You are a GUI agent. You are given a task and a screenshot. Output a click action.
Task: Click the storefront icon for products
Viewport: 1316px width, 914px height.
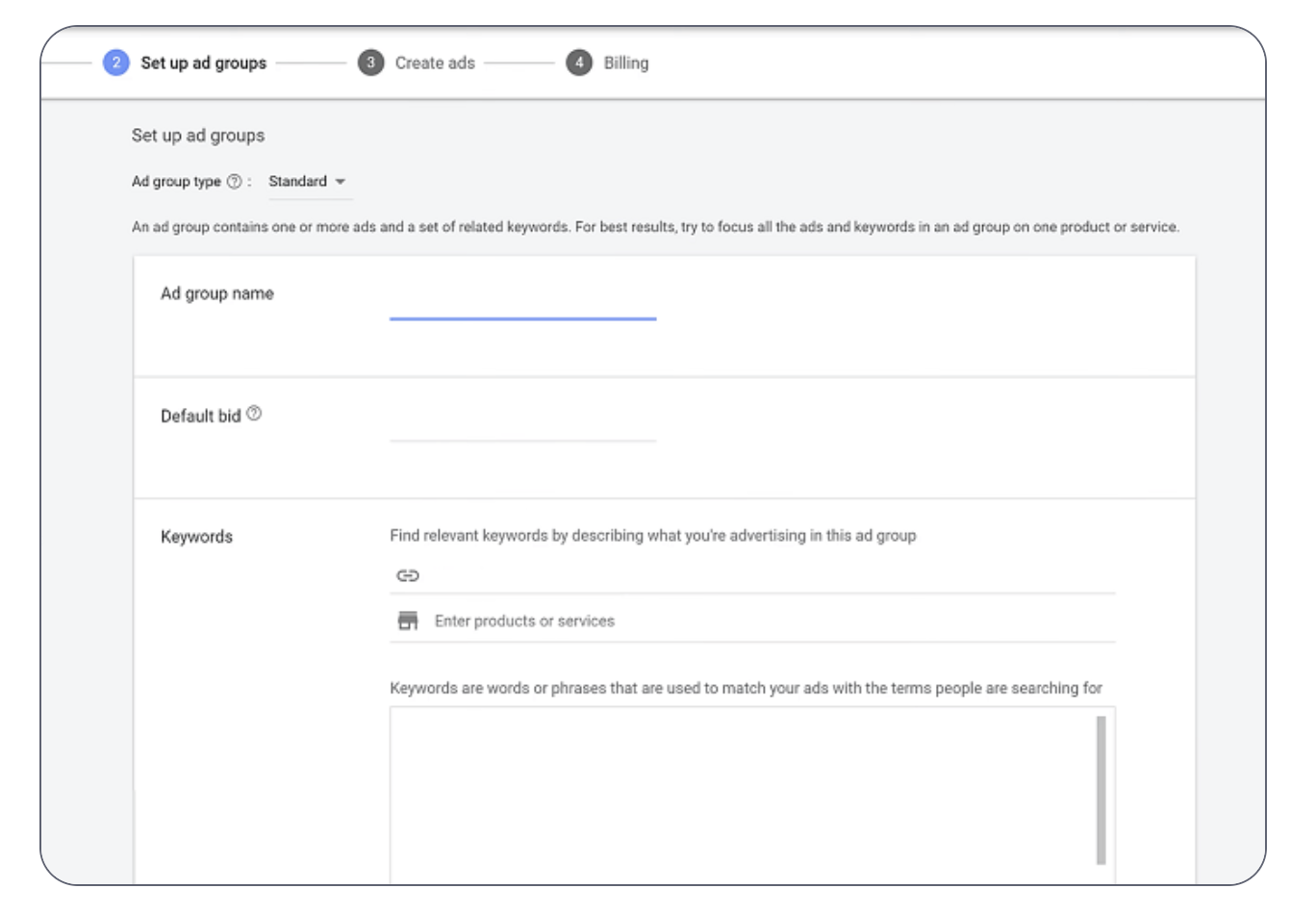[x=408, y=621]
